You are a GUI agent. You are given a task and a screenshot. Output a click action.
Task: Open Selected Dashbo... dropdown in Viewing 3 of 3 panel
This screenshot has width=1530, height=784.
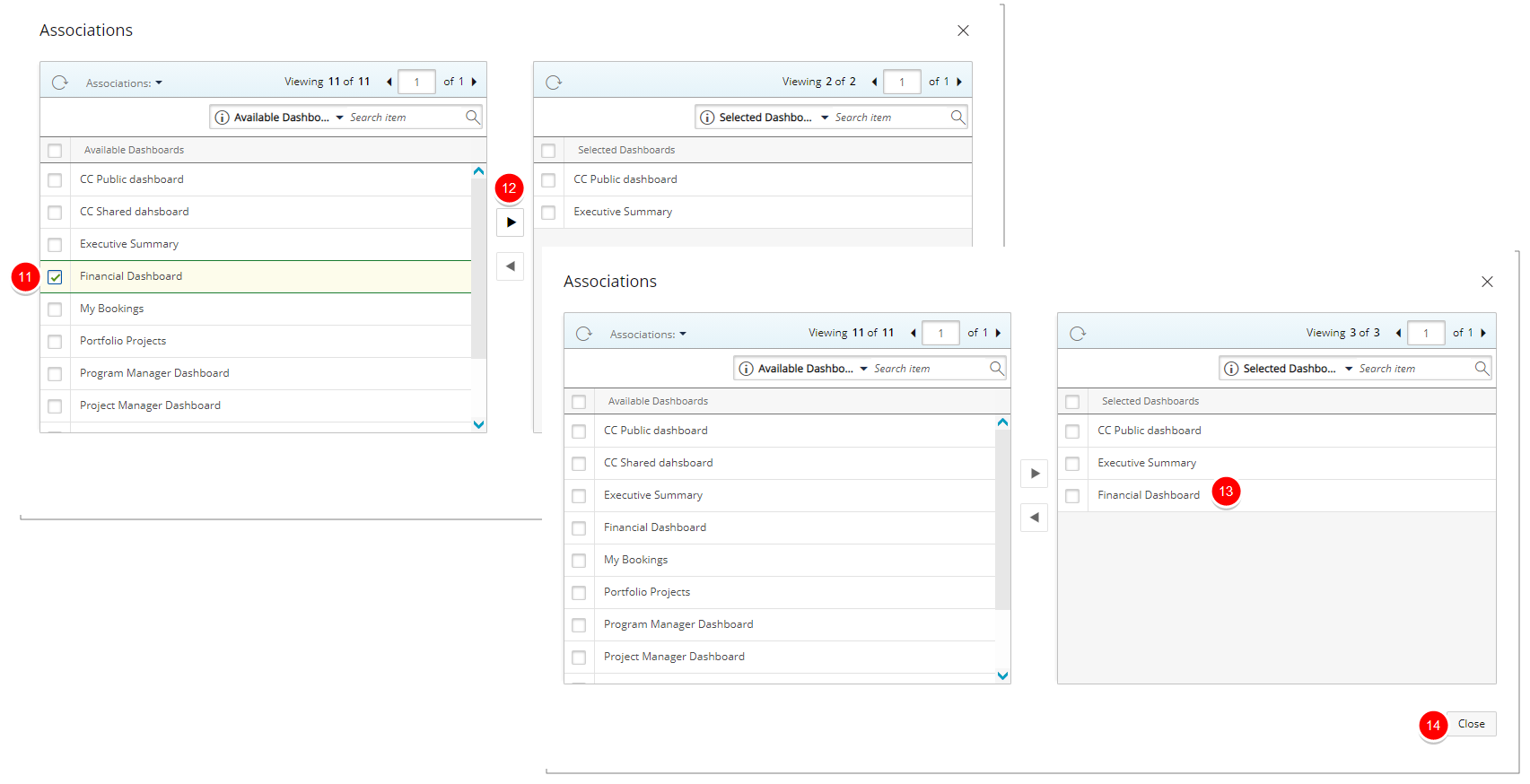(x=1349, y=369)
